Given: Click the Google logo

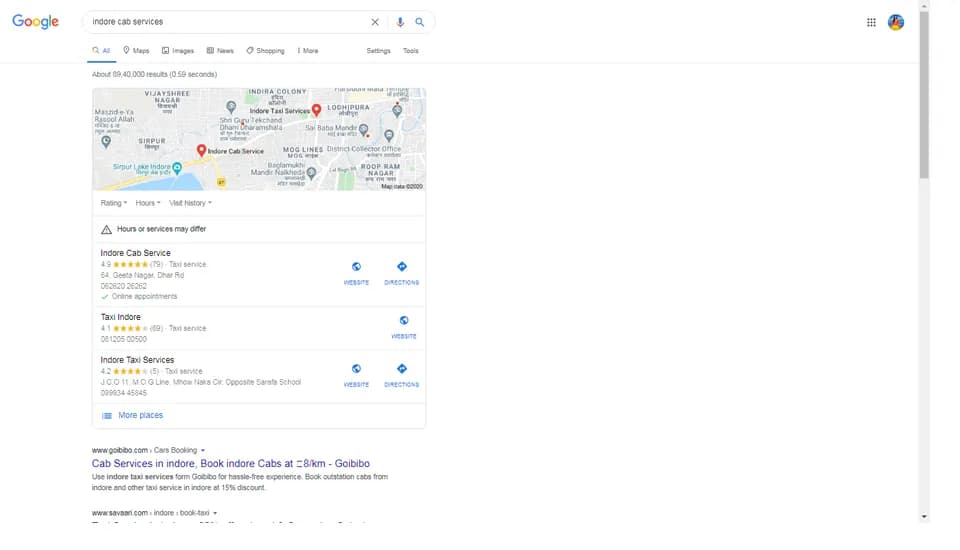Looking at the screenshot, I should 36,21.
